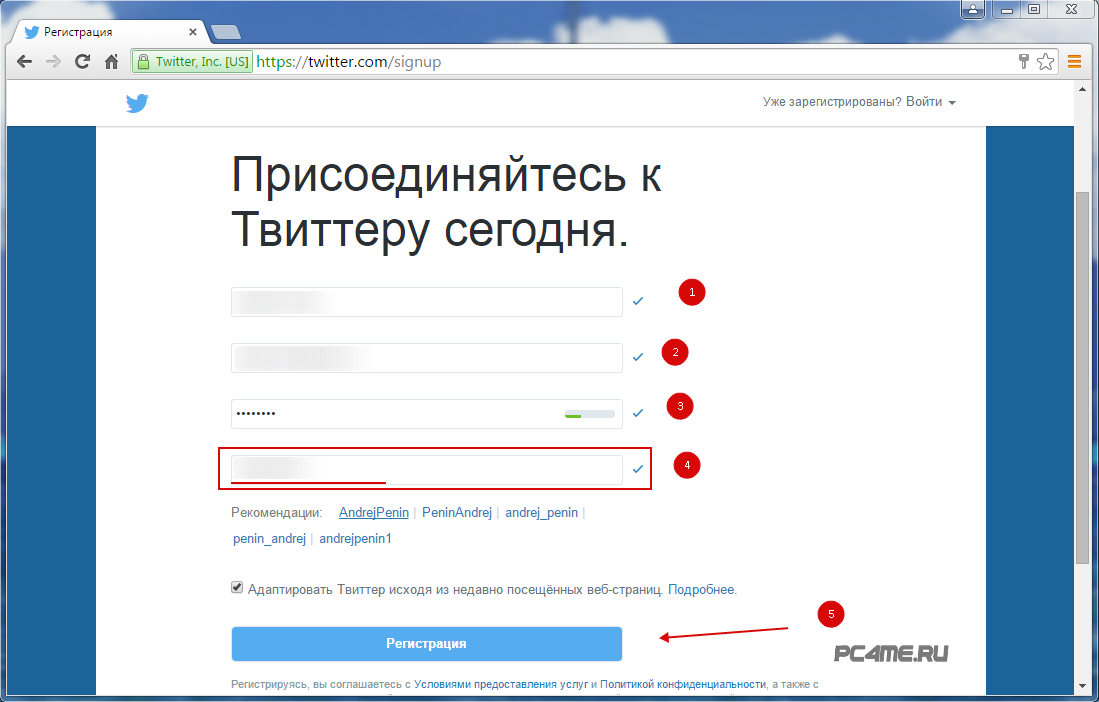The width and height of the screenshot is (1099, 702).
Task: Click the Twitter, Inc. [US] certificate label
Action: pyautogui.click(x=202, y=62)
